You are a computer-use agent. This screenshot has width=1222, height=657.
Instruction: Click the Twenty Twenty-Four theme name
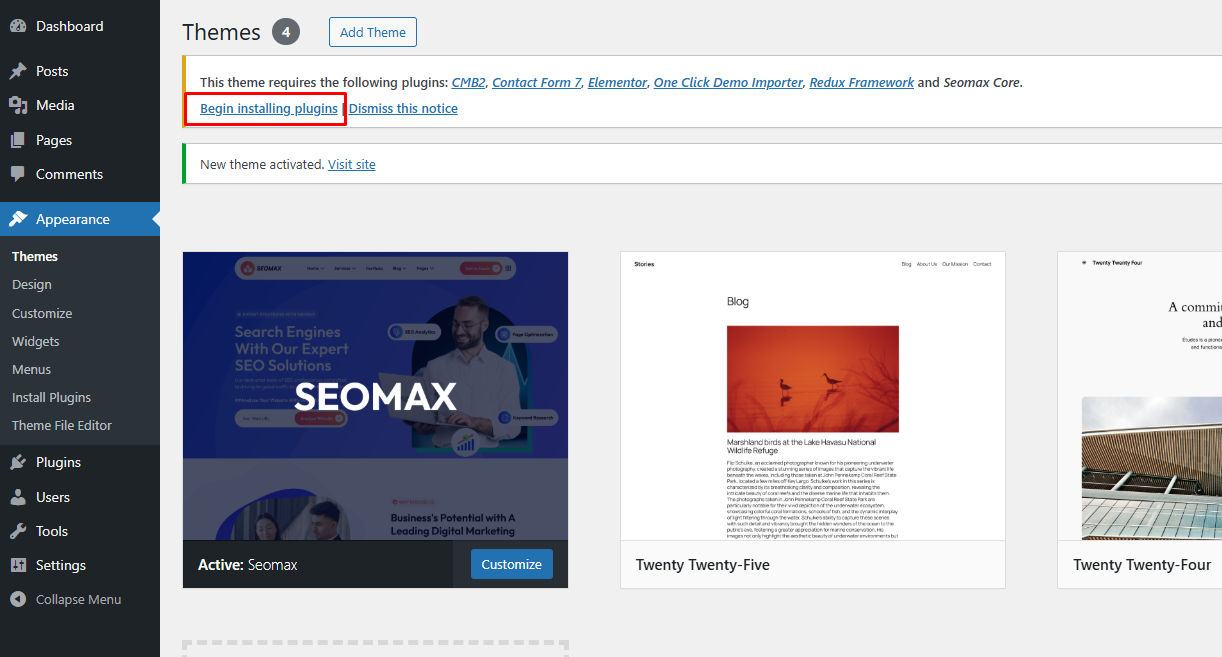pyautogui.click(x=1142, y=565)
